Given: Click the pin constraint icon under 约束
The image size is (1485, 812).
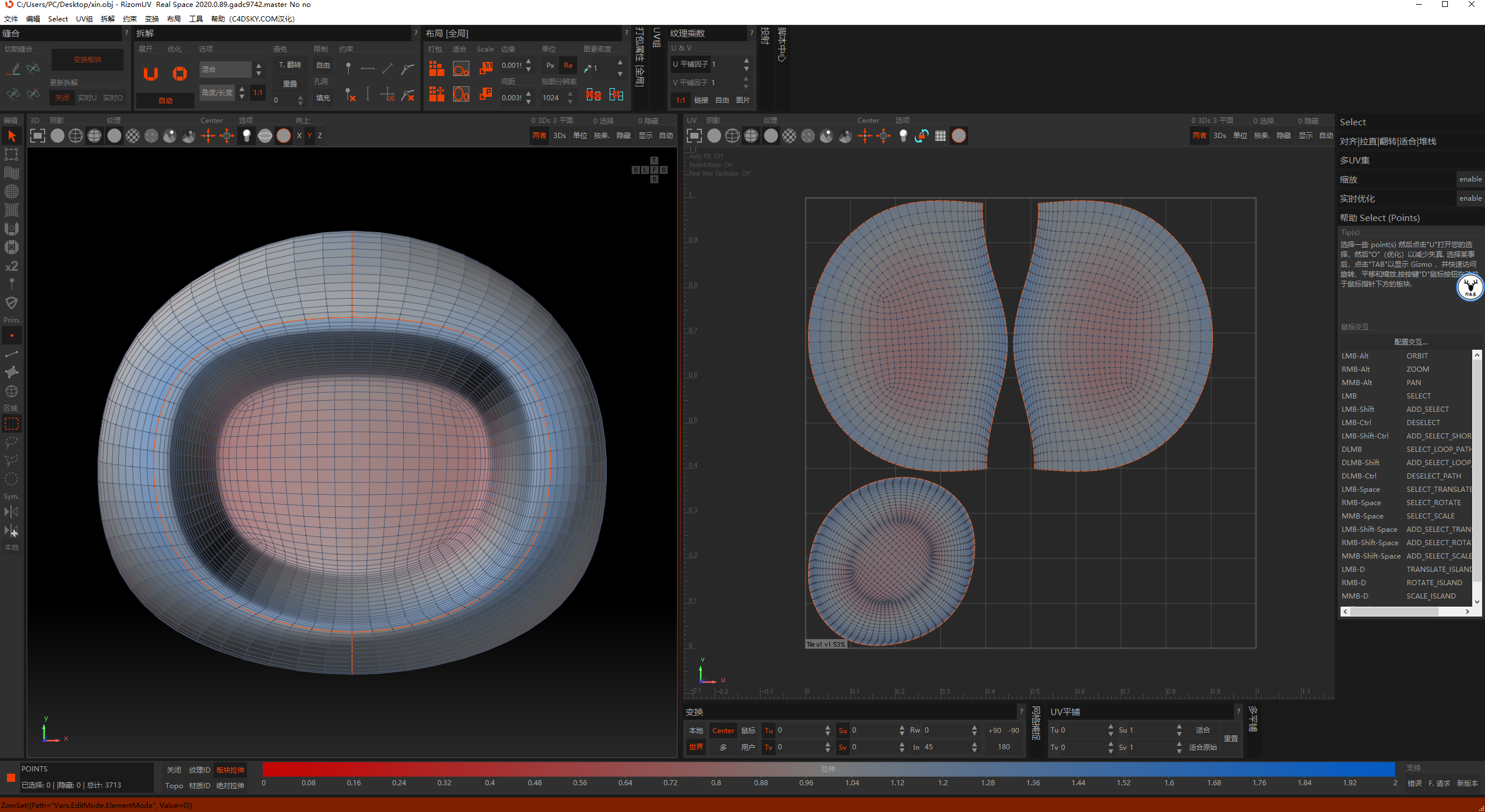Looking at the screenshot, I should pos(348,68).
